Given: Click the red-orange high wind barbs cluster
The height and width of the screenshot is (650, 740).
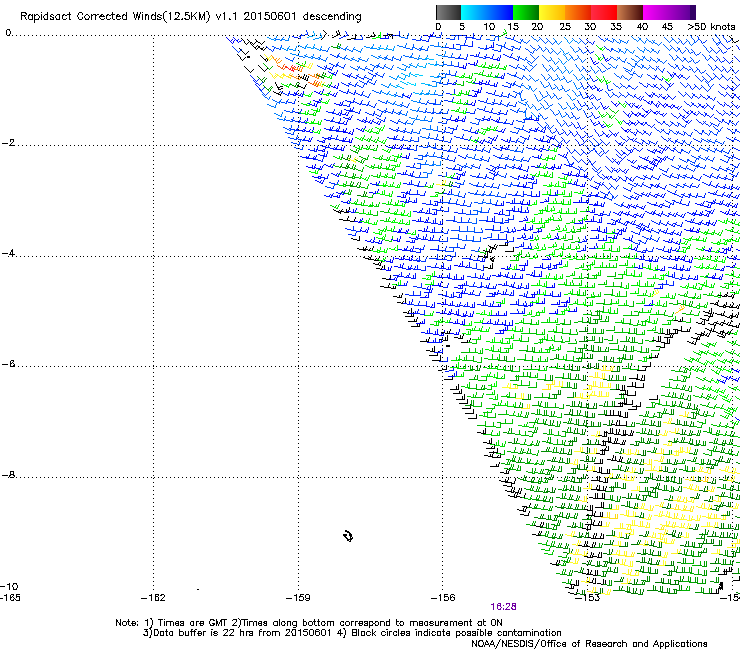Looking at the screenshot, I should click(298, 73).
